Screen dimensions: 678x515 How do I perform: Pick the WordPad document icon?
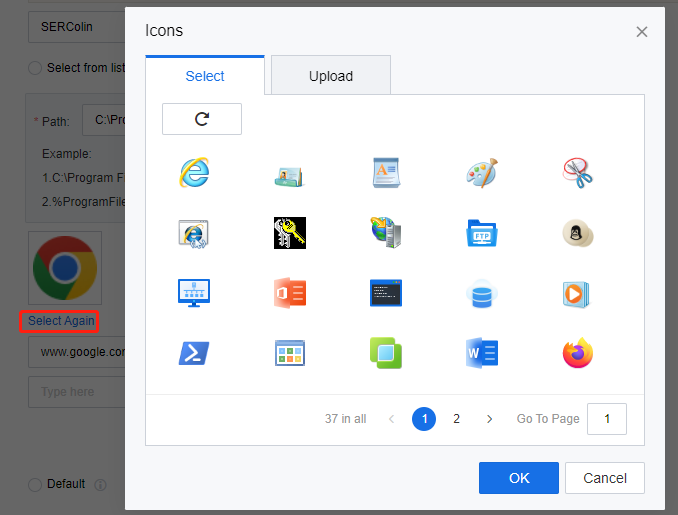pyautogui.click(x=386, y=173)
